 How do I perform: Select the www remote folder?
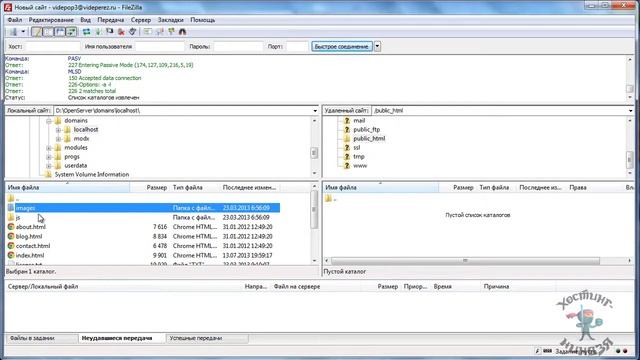click(360, 165)
